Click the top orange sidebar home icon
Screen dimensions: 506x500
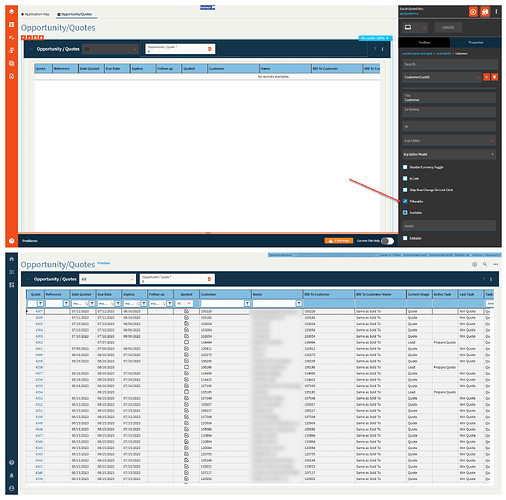(12, 11)
